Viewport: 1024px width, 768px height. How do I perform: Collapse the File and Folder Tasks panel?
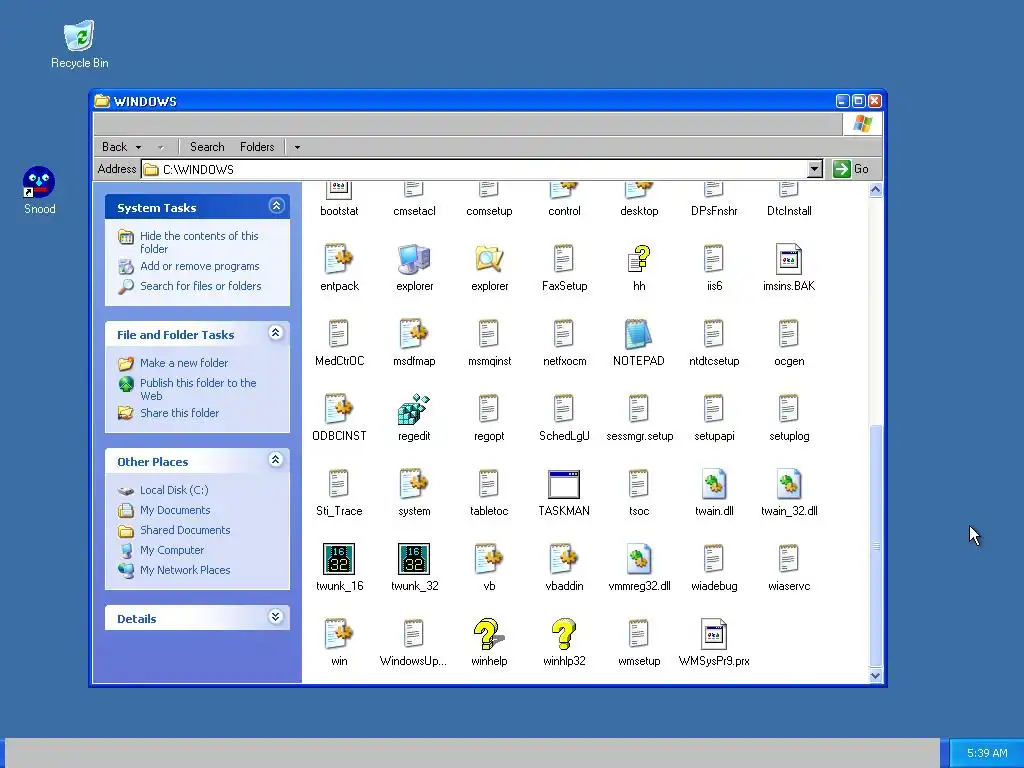[276, 333]
